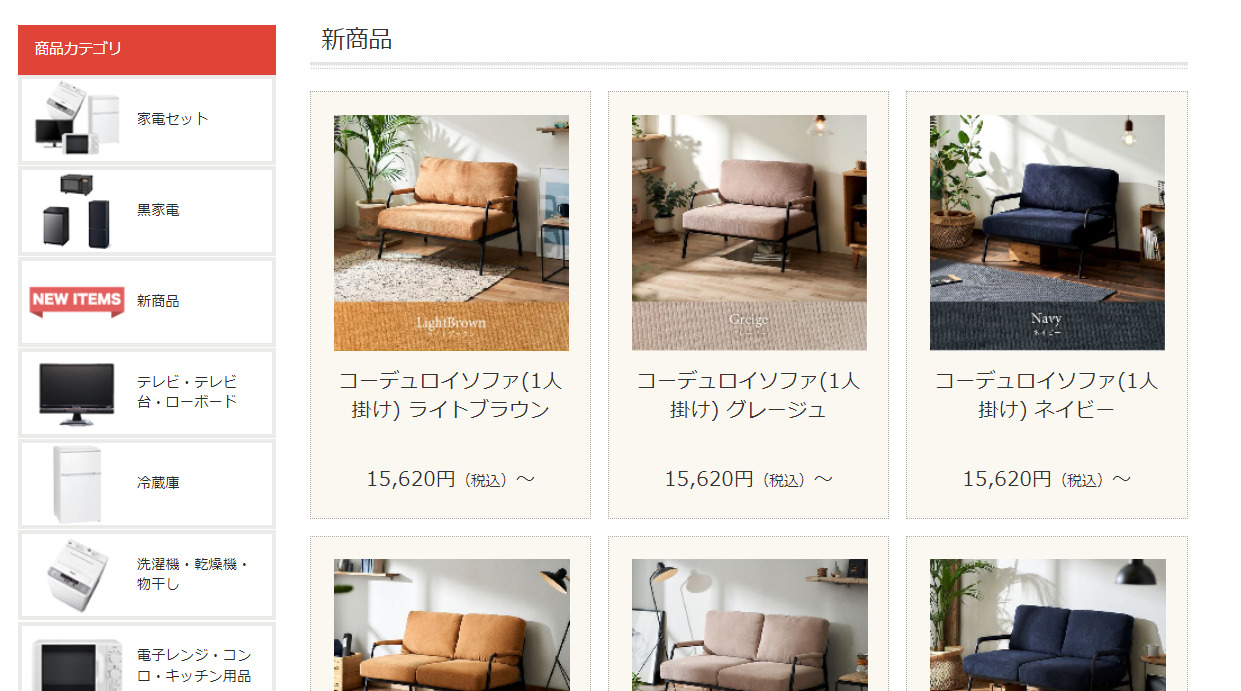Select the テレビ・テレビ台・ローボード category
The height and width of the screenshot is (691, 1241).
[187, 392]
